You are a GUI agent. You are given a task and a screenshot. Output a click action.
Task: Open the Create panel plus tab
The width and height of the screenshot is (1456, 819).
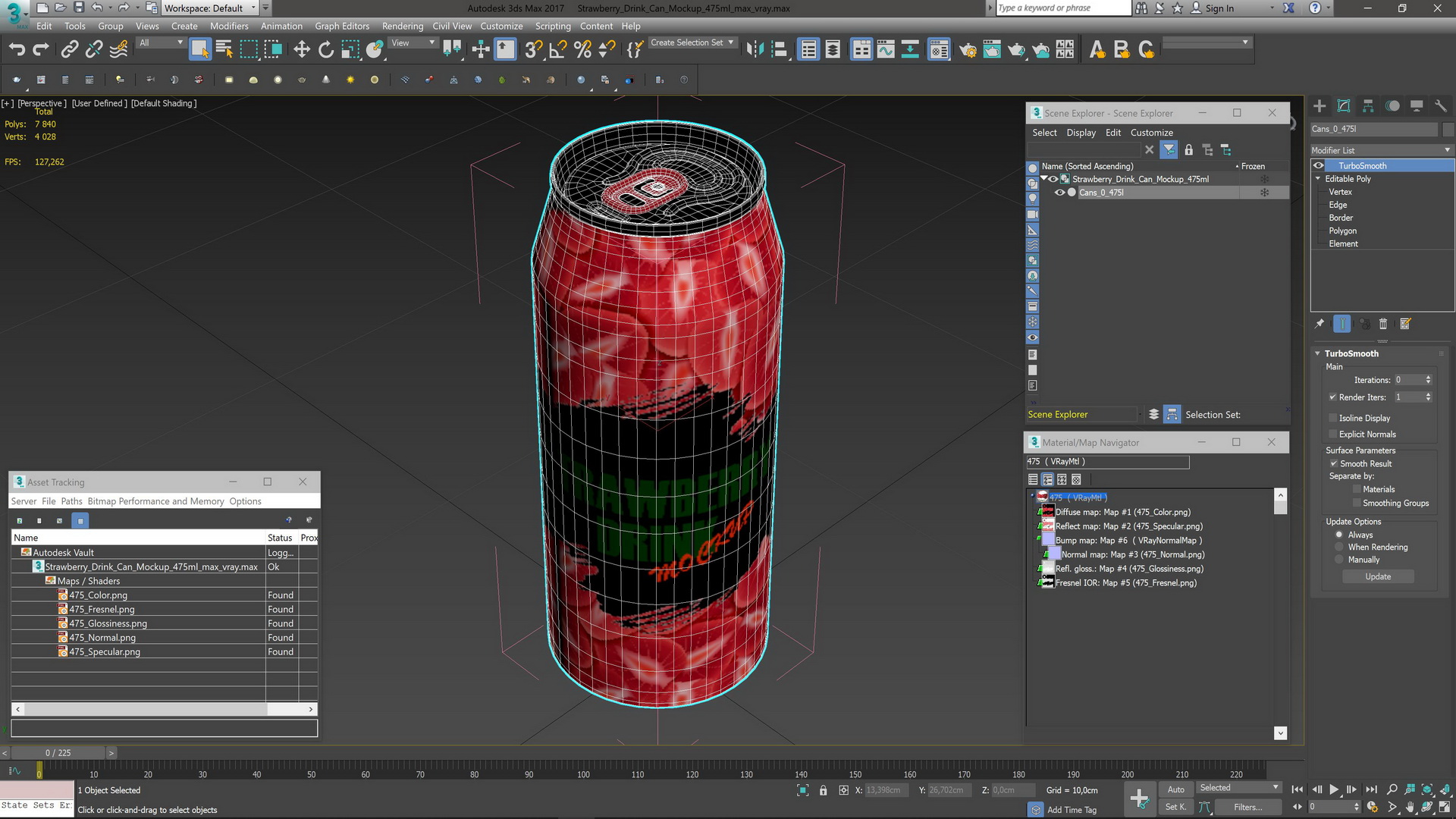[x=1319, y=106]
